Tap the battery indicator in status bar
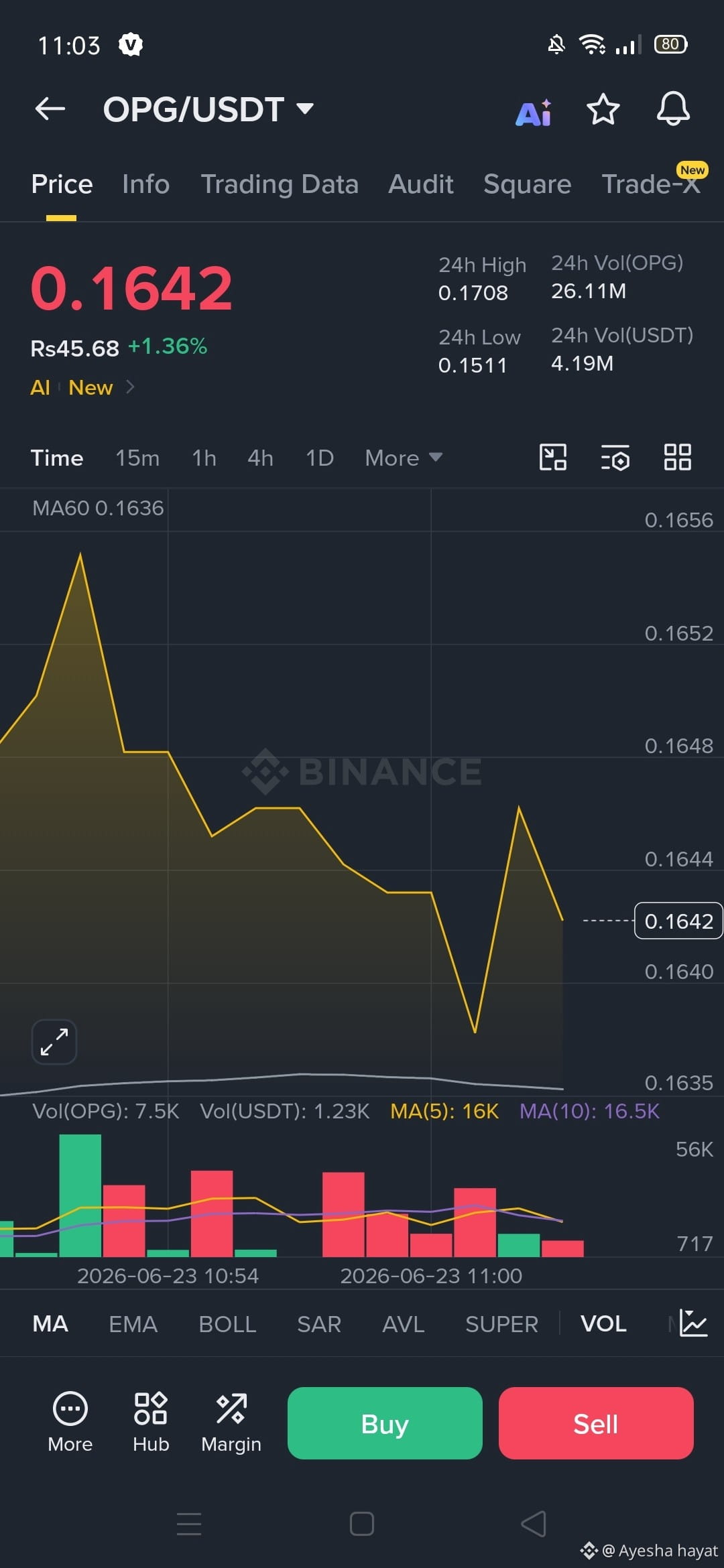 tap(671, 44)
